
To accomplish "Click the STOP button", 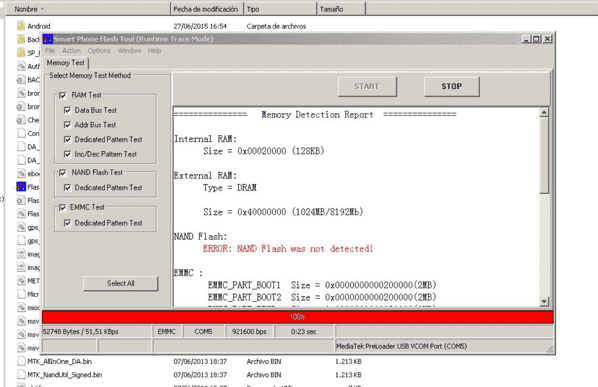I will pos(452,87).
